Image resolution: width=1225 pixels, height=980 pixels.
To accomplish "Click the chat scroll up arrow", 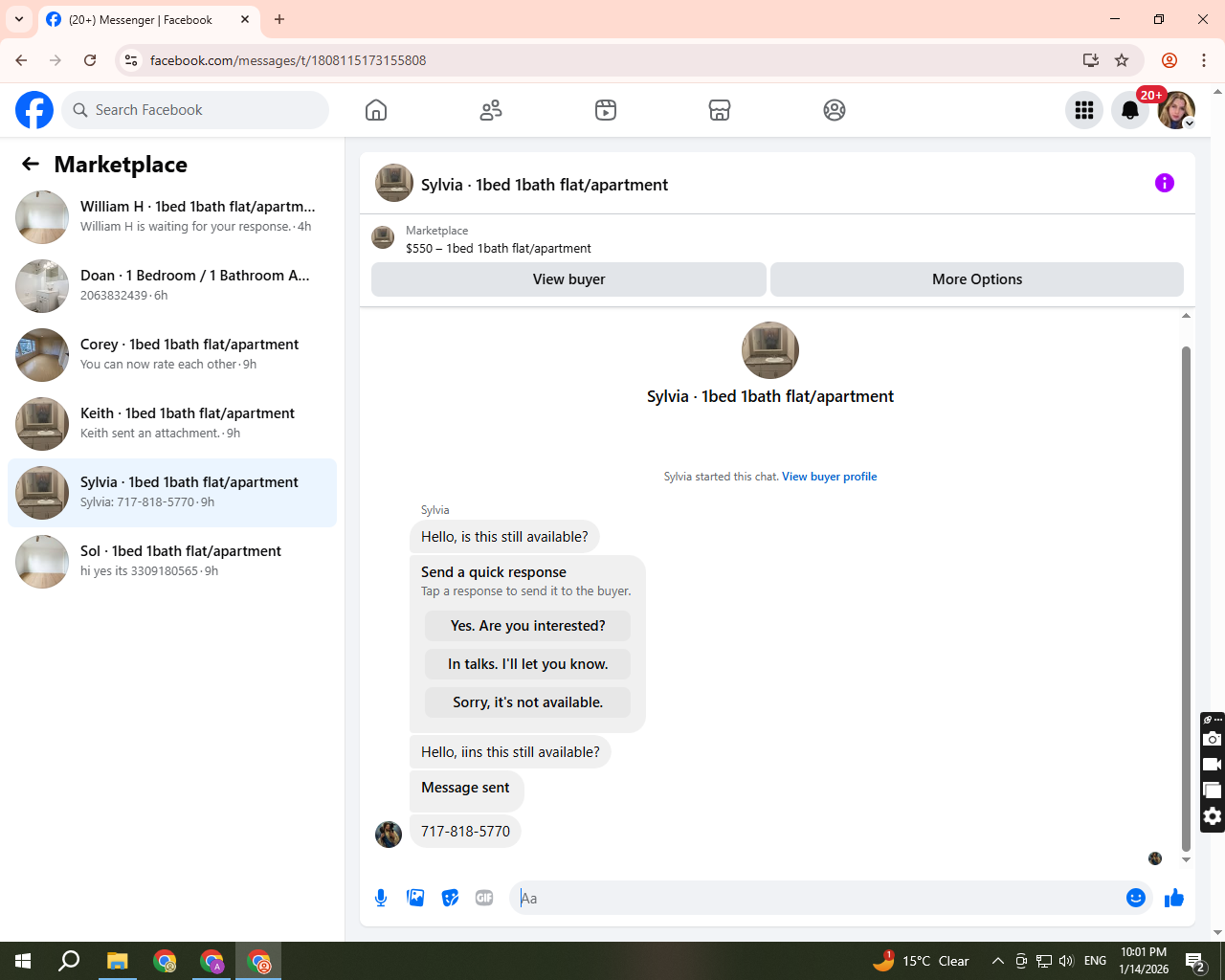I will click(x=1186, y=316).
